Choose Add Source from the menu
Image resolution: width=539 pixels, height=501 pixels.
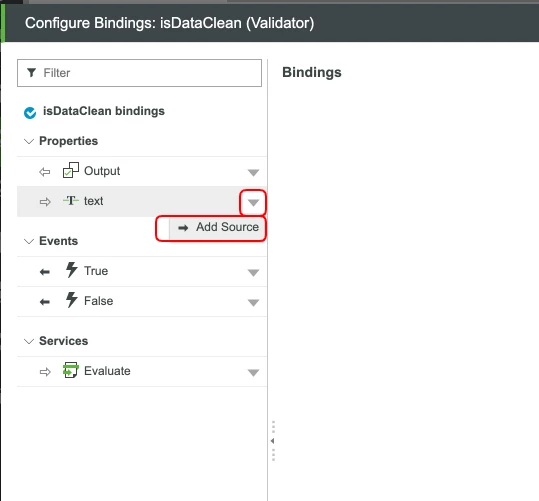[217, 227]
